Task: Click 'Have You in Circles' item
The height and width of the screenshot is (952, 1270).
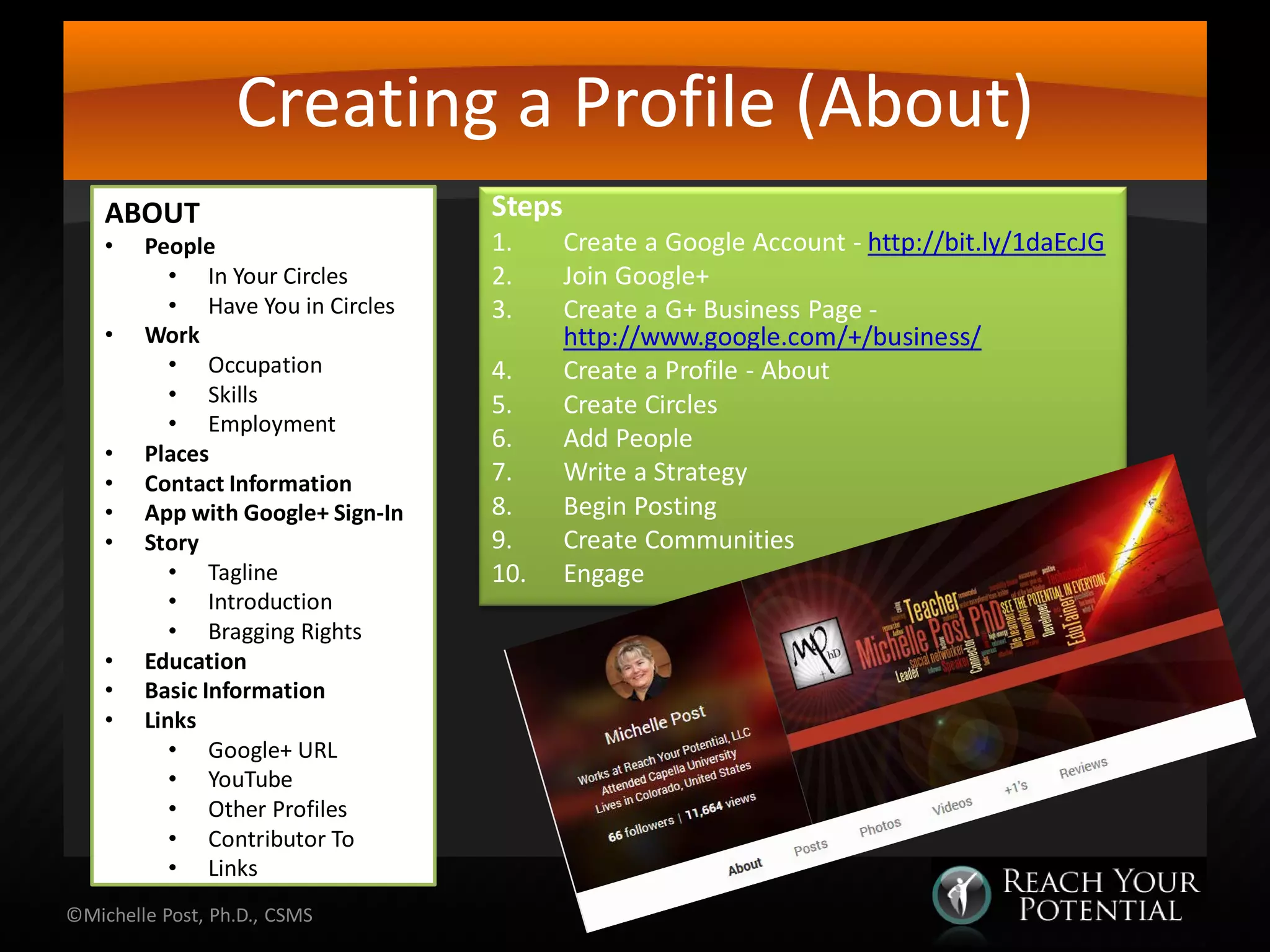Action: pos(301,306)
